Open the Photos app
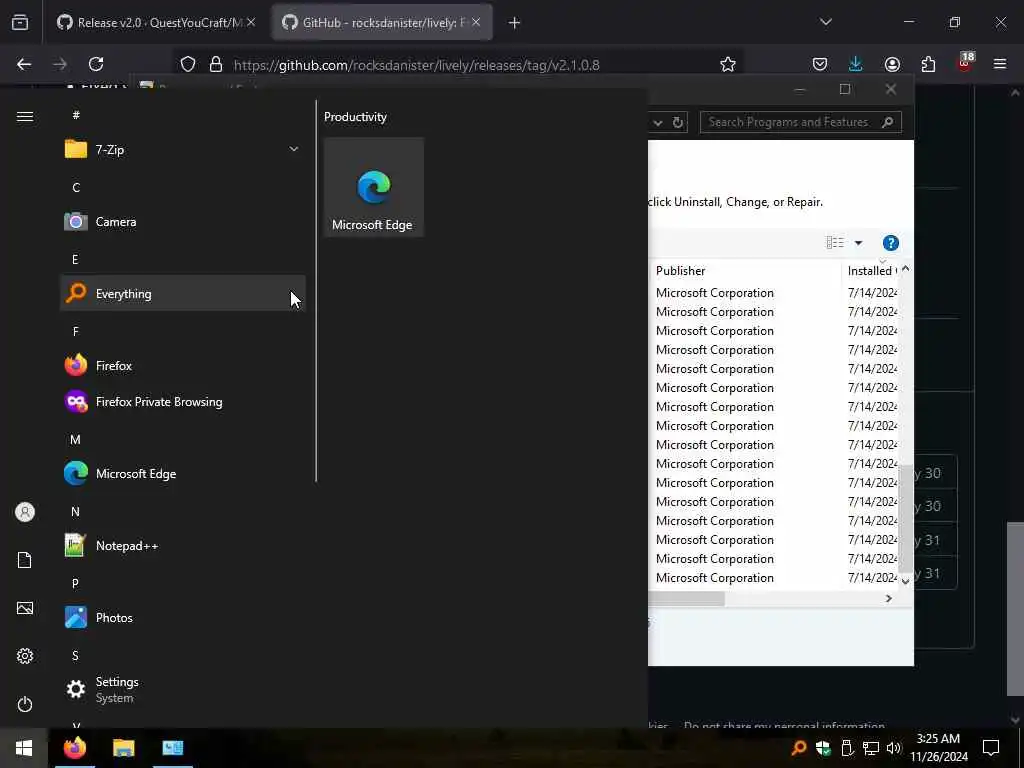The height and width of the screenshot is (768, 1024). (x=183, y=617)
